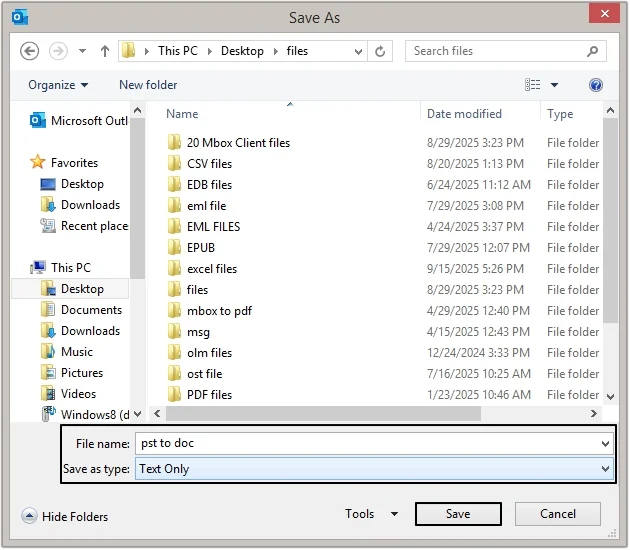Image resolution: width=630 pixels, height=550 pixels.
Task: Select the eml file folder
Action: pyautogui.click(x=197, y=206)
